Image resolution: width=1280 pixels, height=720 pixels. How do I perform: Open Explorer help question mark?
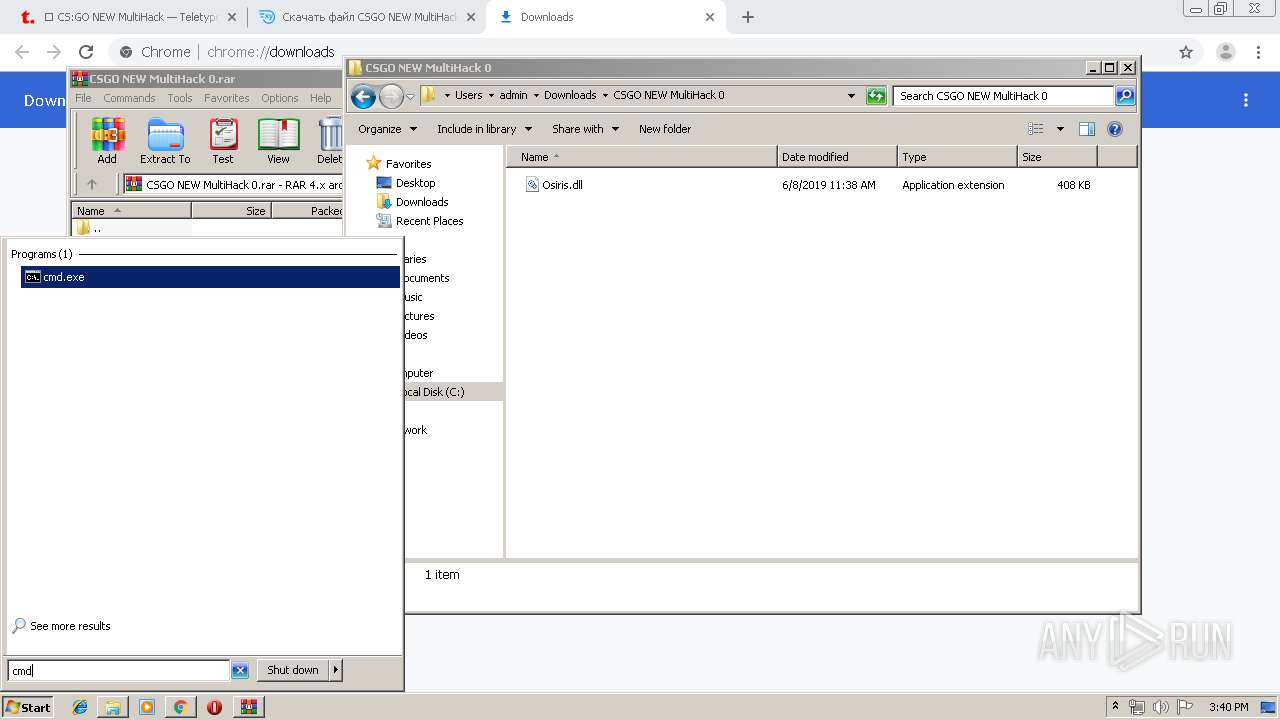tap(1115, 129)
